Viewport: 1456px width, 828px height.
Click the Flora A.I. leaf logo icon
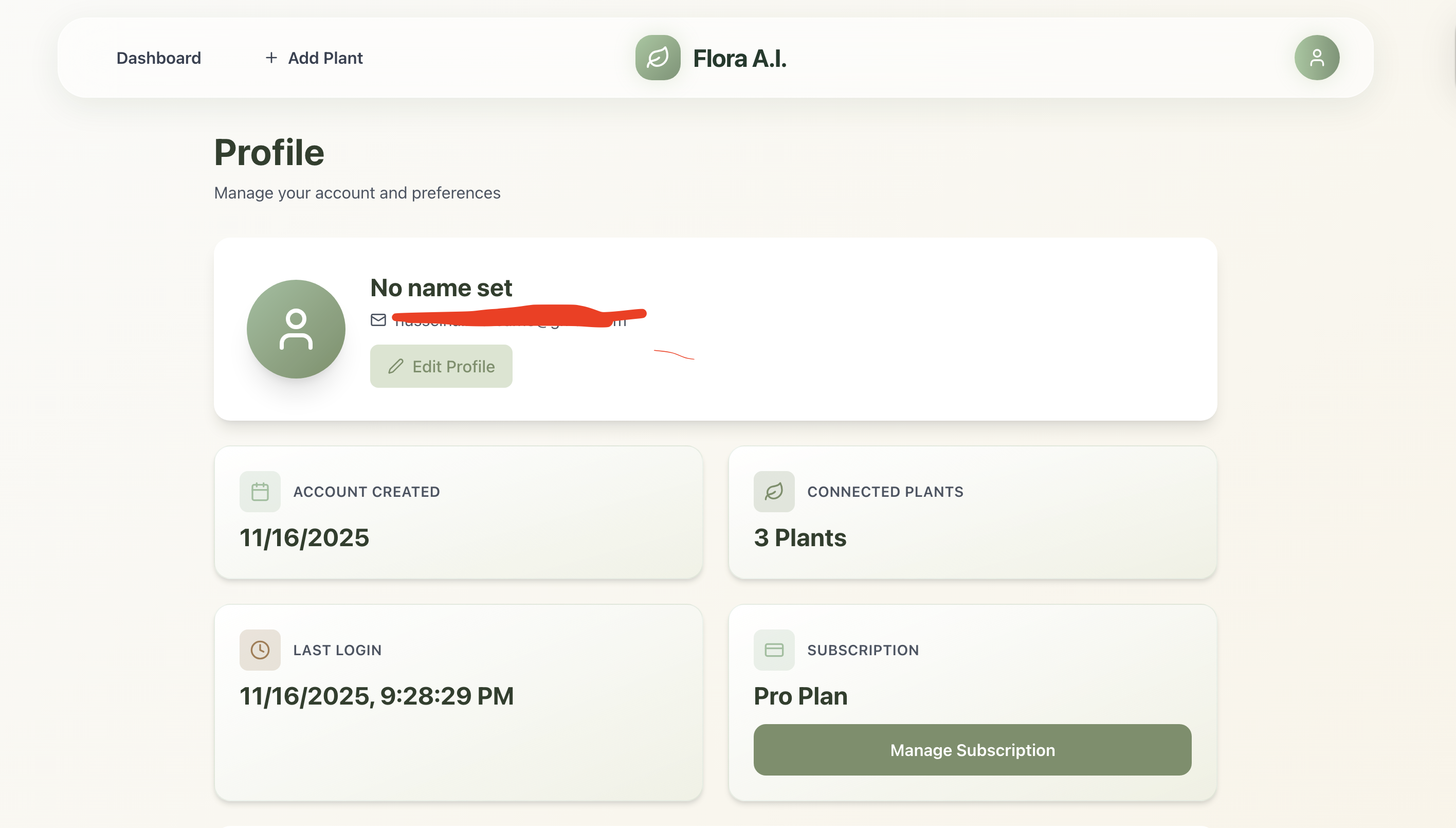point(657,58)
